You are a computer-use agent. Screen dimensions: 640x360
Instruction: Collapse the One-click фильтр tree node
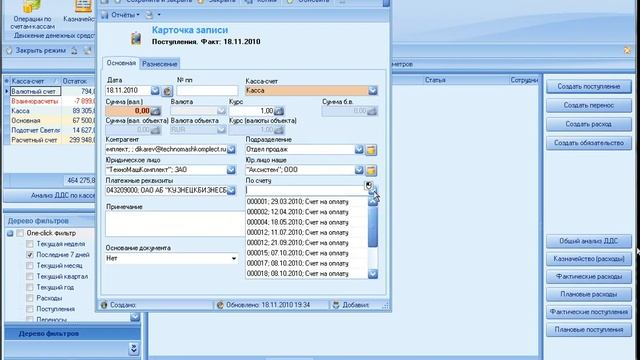coord(10,233)
